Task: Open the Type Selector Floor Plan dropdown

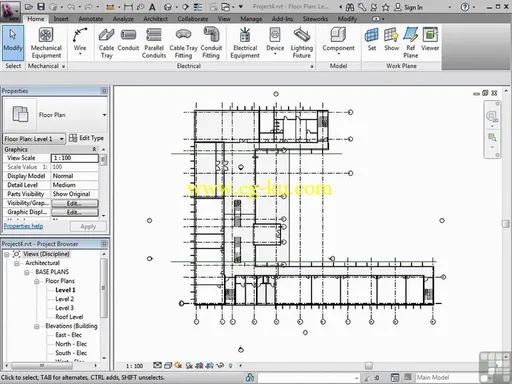Action: 104,115
